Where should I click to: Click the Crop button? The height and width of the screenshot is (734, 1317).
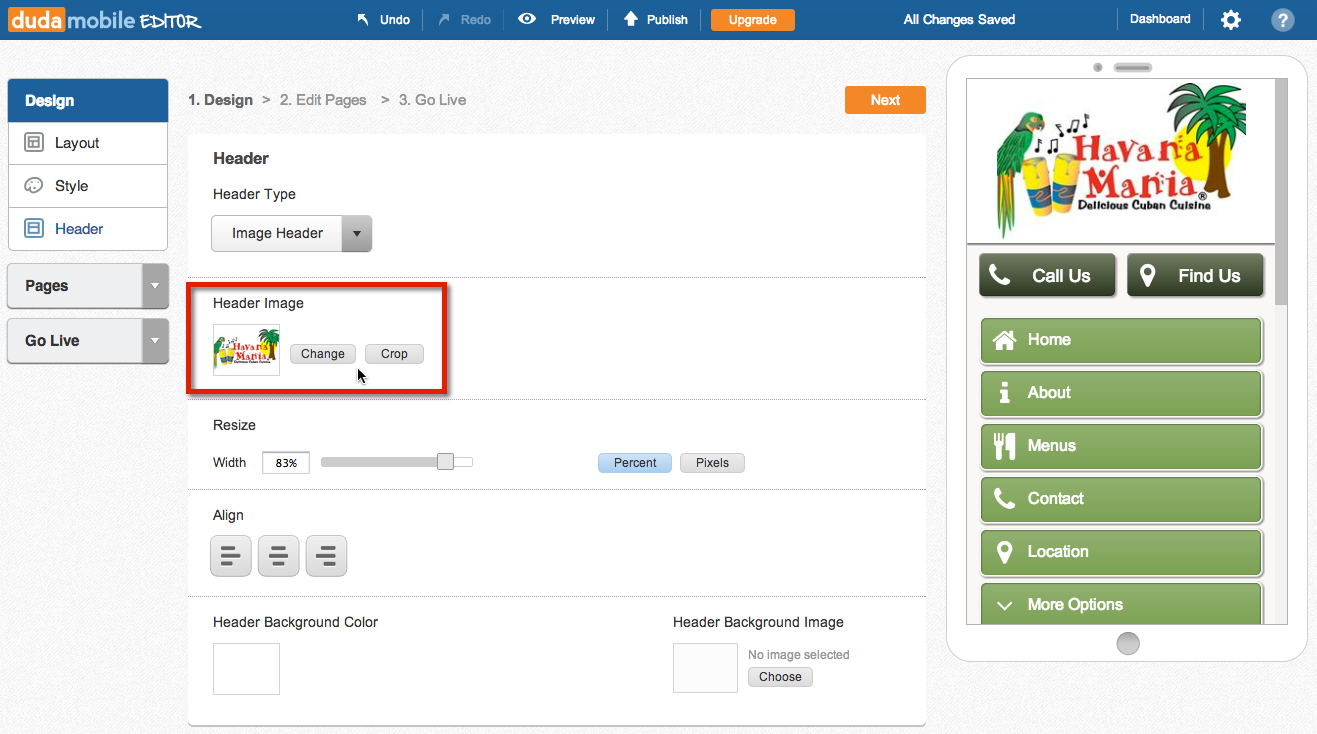pyautogui.click(x=394, y=354)
